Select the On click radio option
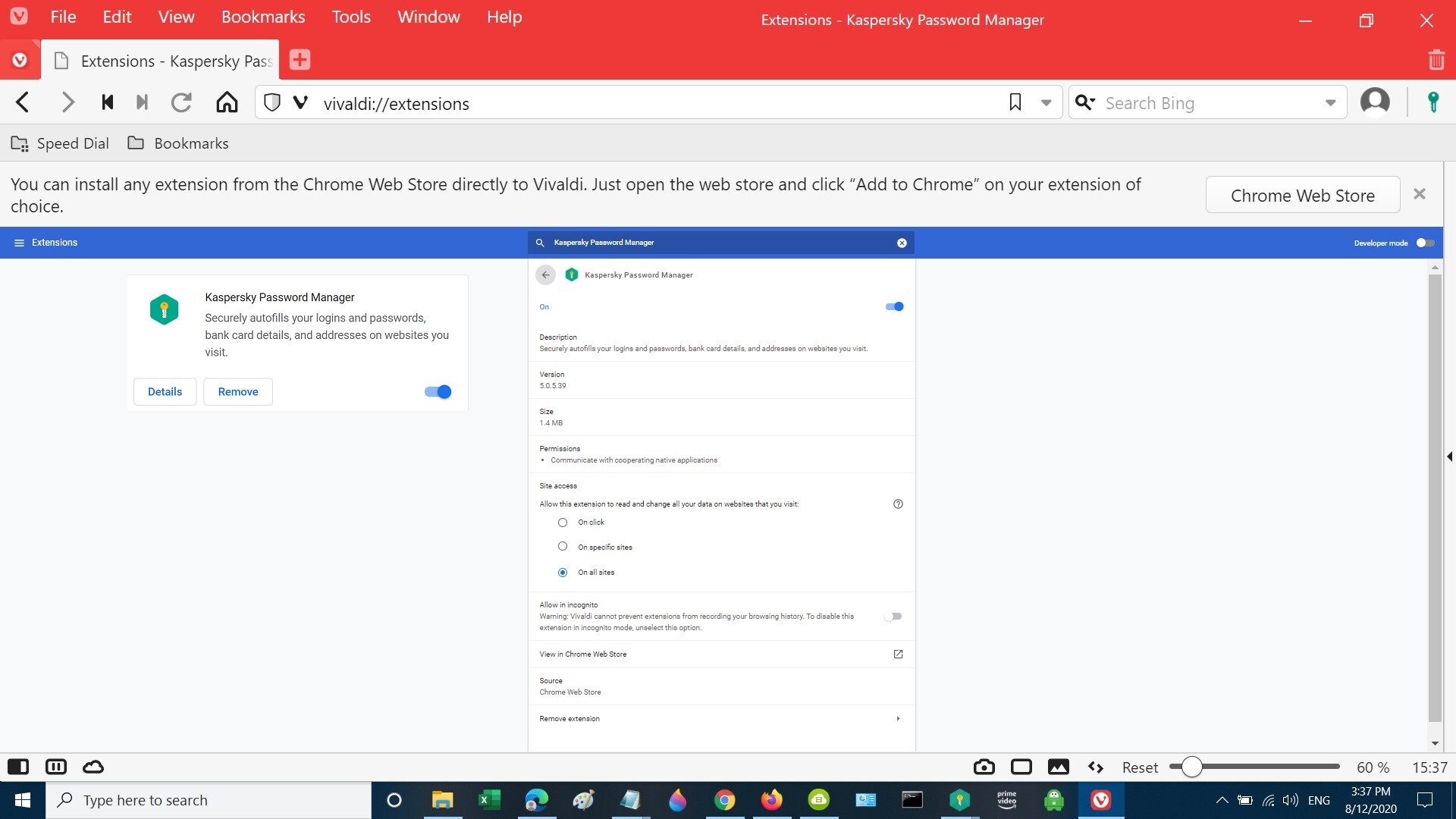The height and width of the screenshot is (819, 1456). 563,522
